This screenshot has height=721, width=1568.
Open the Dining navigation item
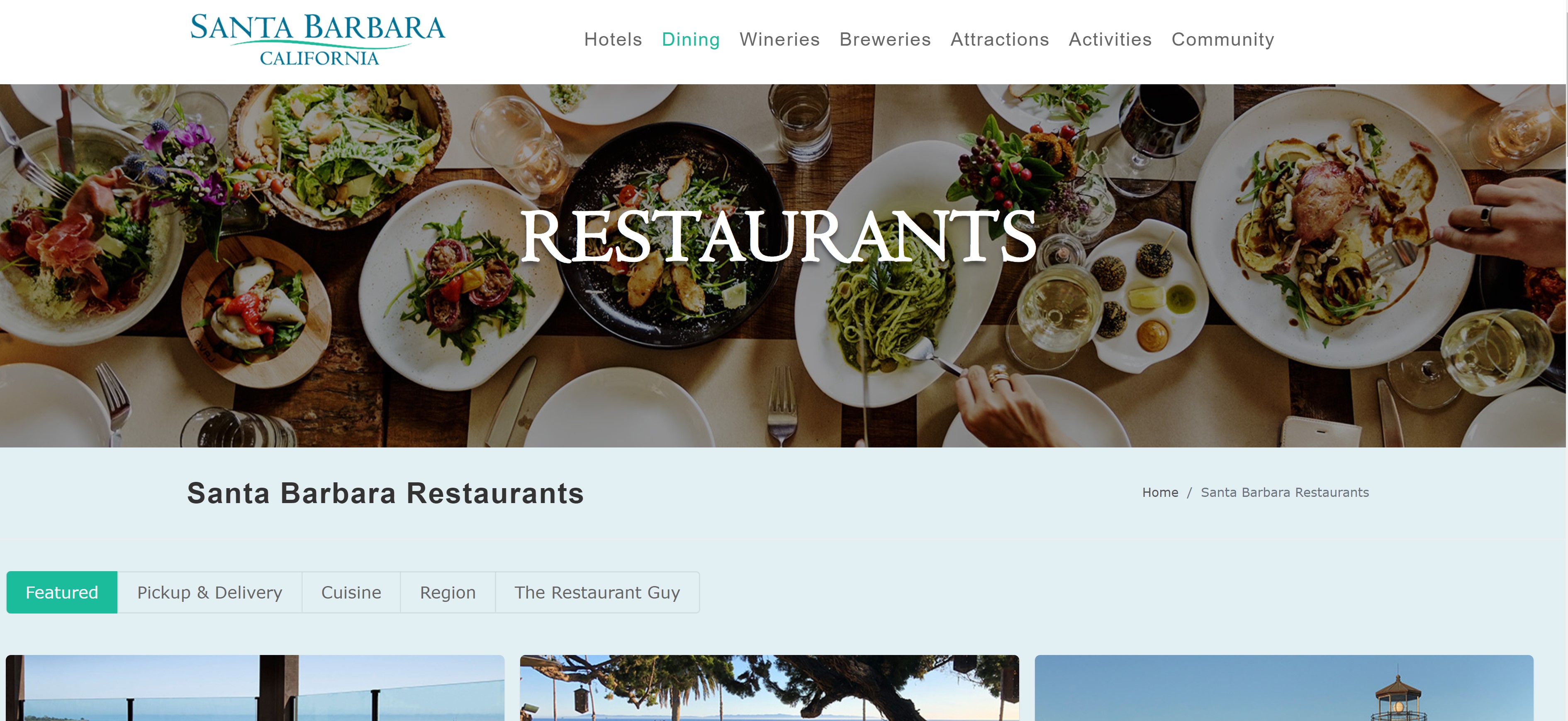[x=691, y=39]
